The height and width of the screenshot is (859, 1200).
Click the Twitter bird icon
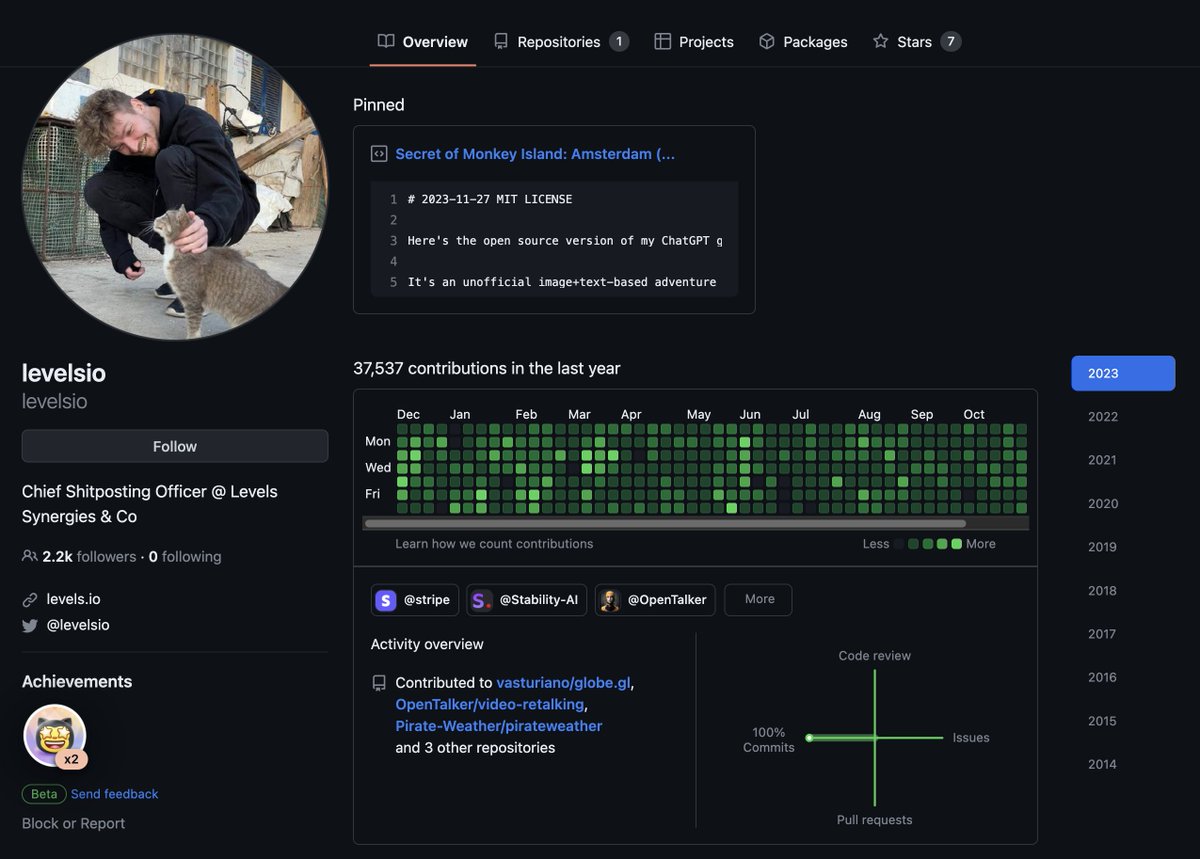(30, 625)
